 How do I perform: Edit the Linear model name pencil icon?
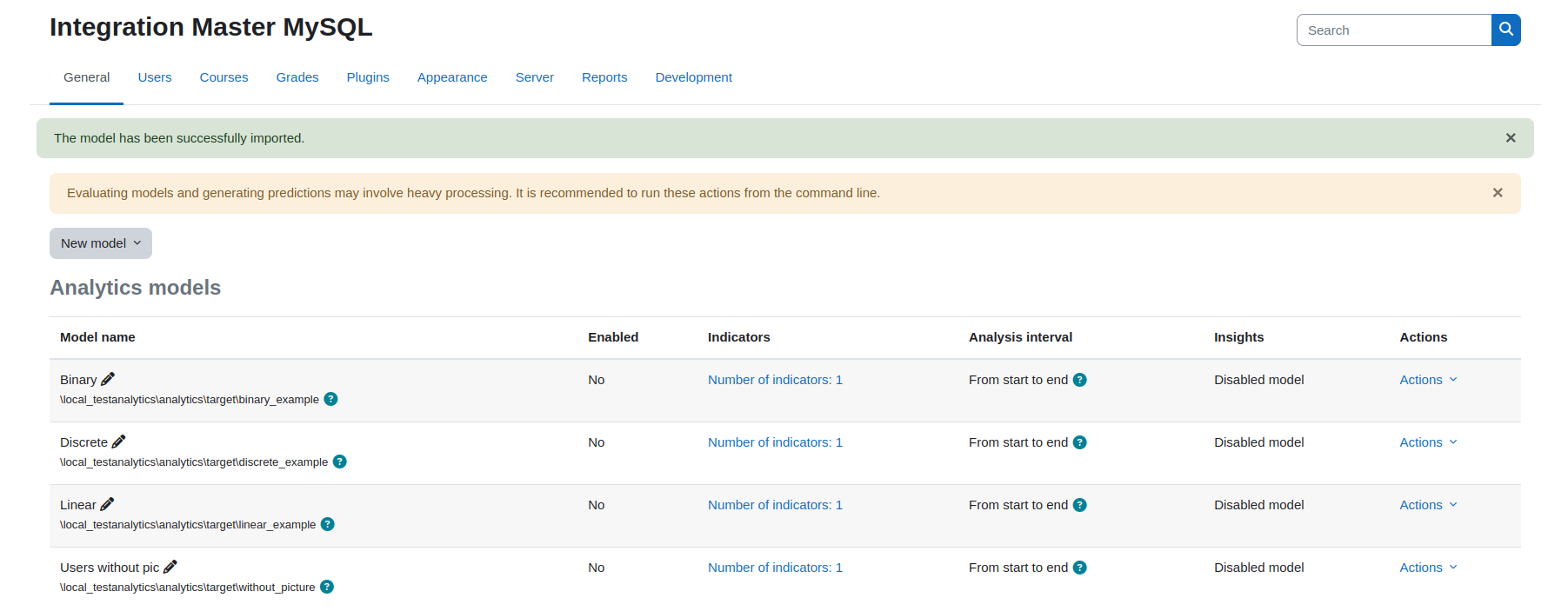[107, 504]
